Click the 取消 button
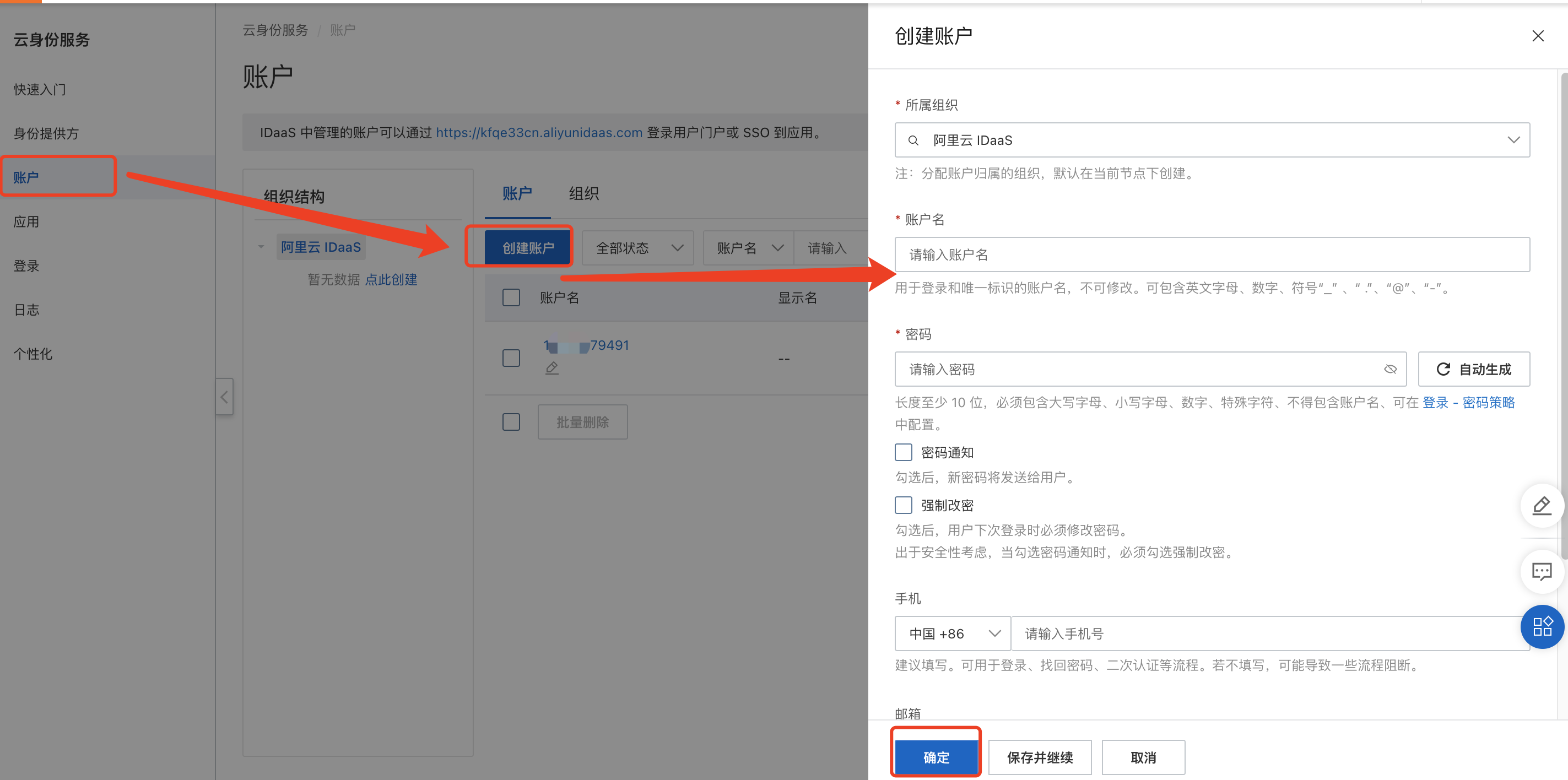 1143,757
